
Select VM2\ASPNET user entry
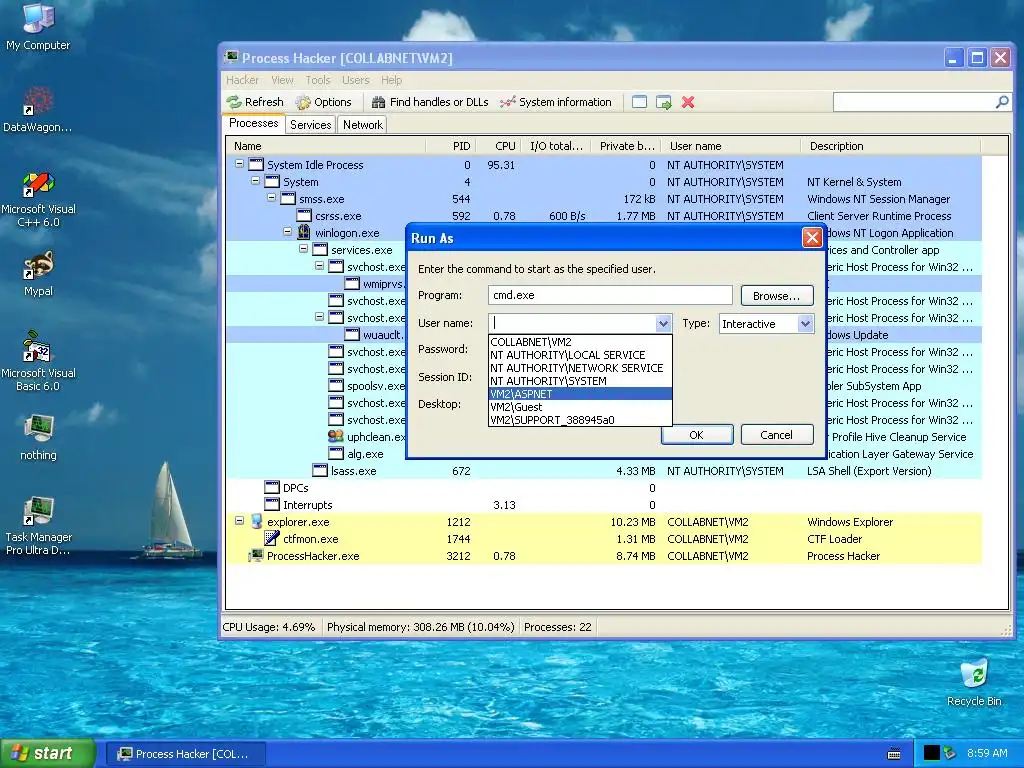[x=580, y=394]
